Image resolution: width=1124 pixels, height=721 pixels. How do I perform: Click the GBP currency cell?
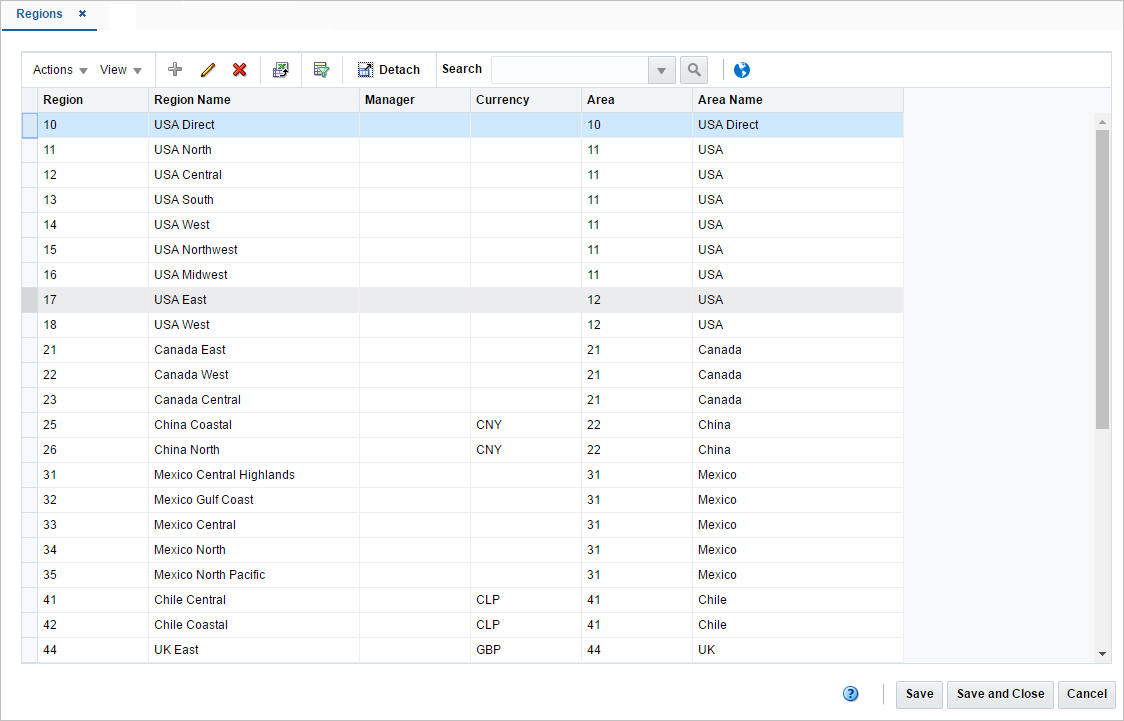click(525, 650)
